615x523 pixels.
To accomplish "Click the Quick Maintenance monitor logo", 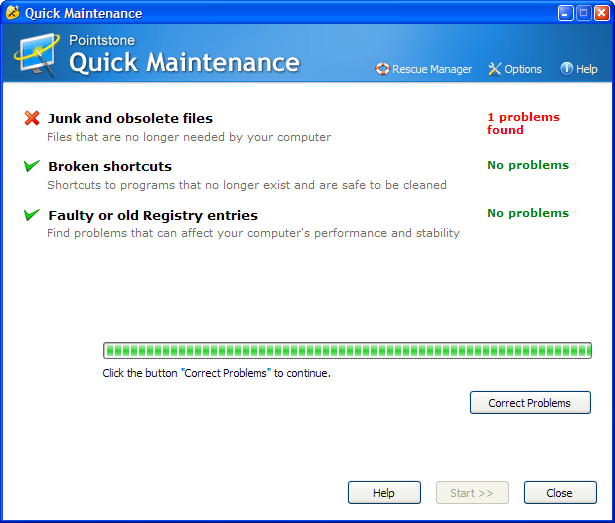I will [37, 54].
